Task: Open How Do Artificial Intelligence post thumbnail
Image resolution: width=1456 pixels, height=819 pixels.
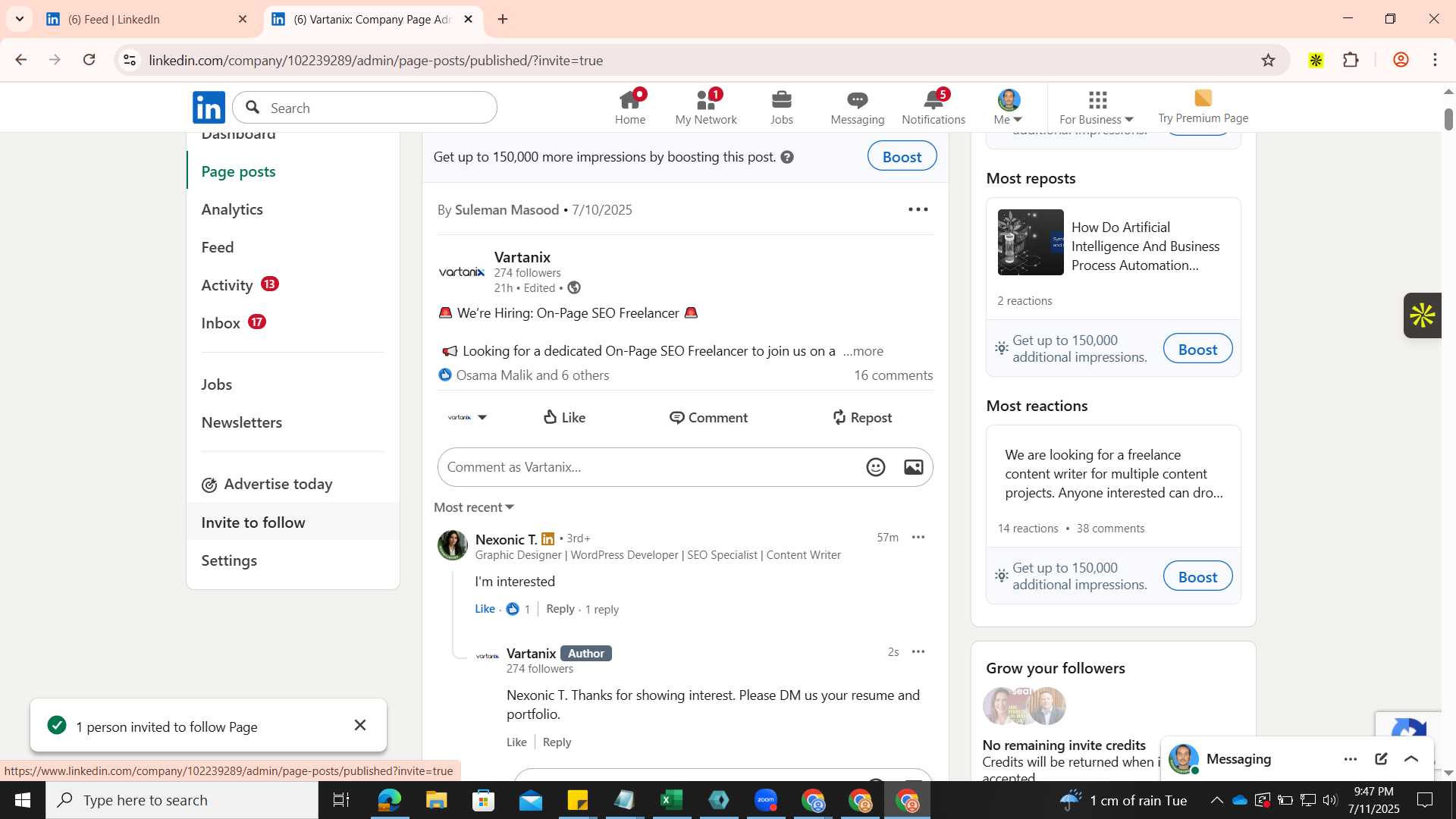Action: 1031,243
